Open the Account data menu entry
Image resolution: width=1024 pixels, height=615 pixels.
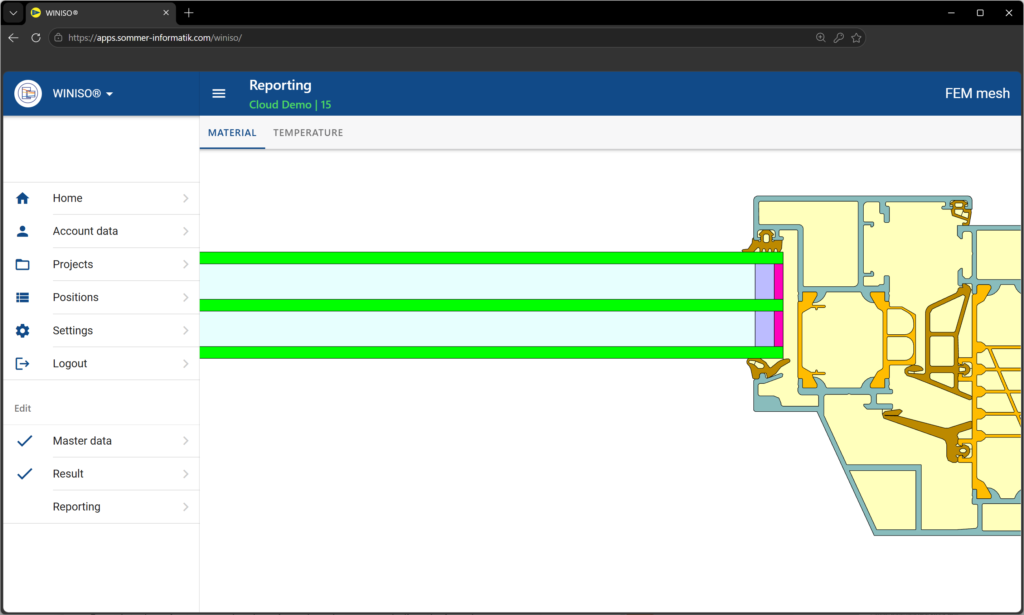tap(101, 231)
